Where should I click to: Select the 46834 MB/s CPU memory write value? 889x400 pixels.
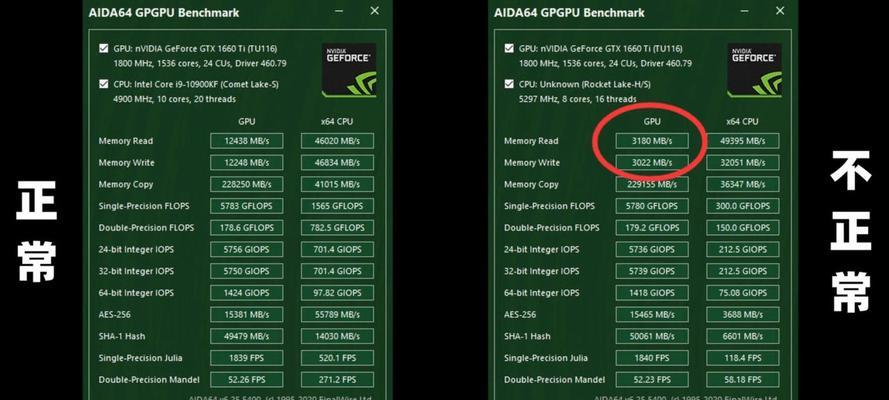337,163
